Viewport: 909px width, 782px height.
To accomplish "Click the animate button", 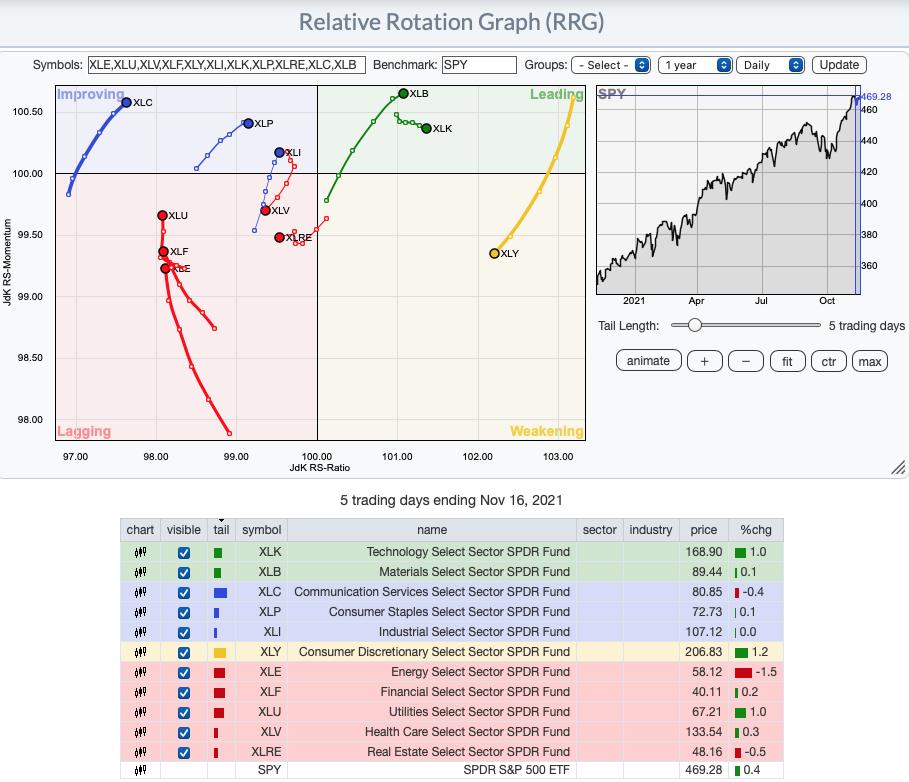I will 648,361.
